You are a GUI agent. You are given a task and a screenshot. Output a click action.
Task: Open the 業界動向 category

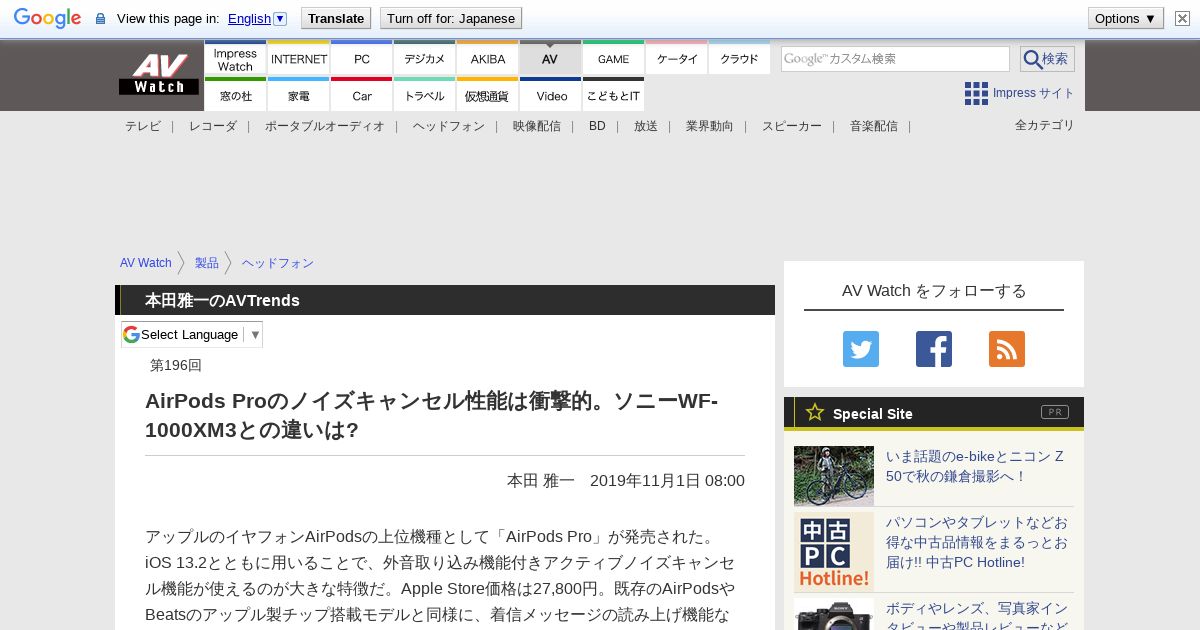tap(710, 126)
